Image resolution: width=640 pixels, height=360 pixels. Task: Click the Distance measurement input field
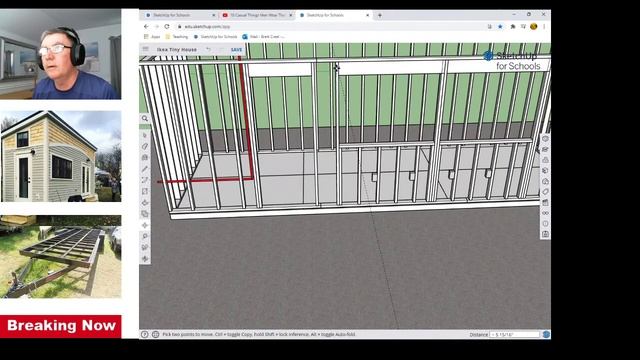click(514, 334)
